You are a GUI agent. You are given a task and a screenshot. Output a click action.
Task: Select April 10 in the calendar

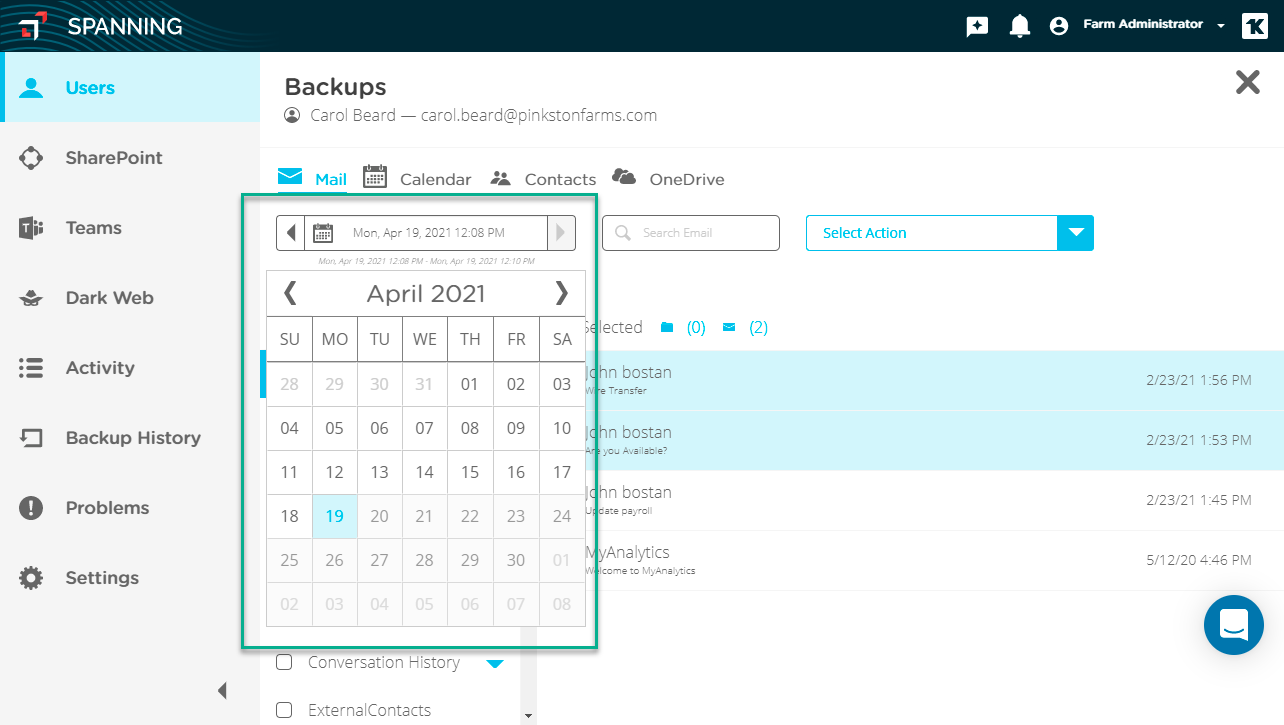click(x=562, y=428)
